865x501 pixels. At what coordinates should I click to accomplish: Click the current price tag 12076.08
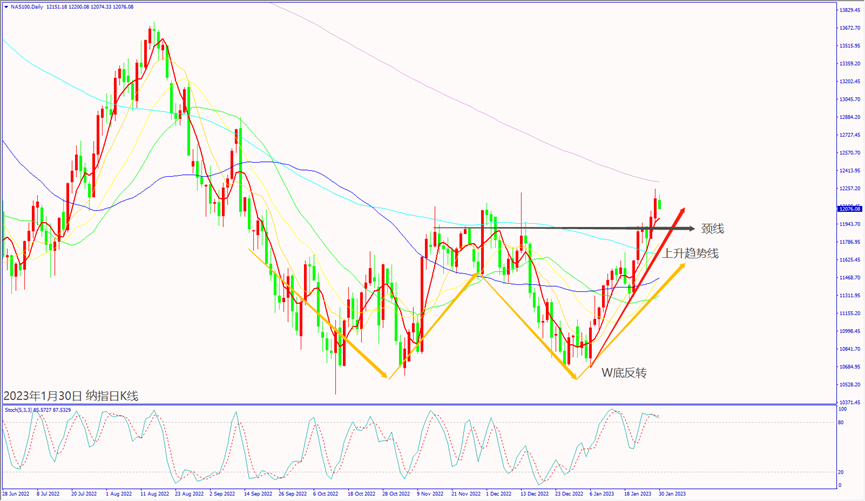pos(849,208)
